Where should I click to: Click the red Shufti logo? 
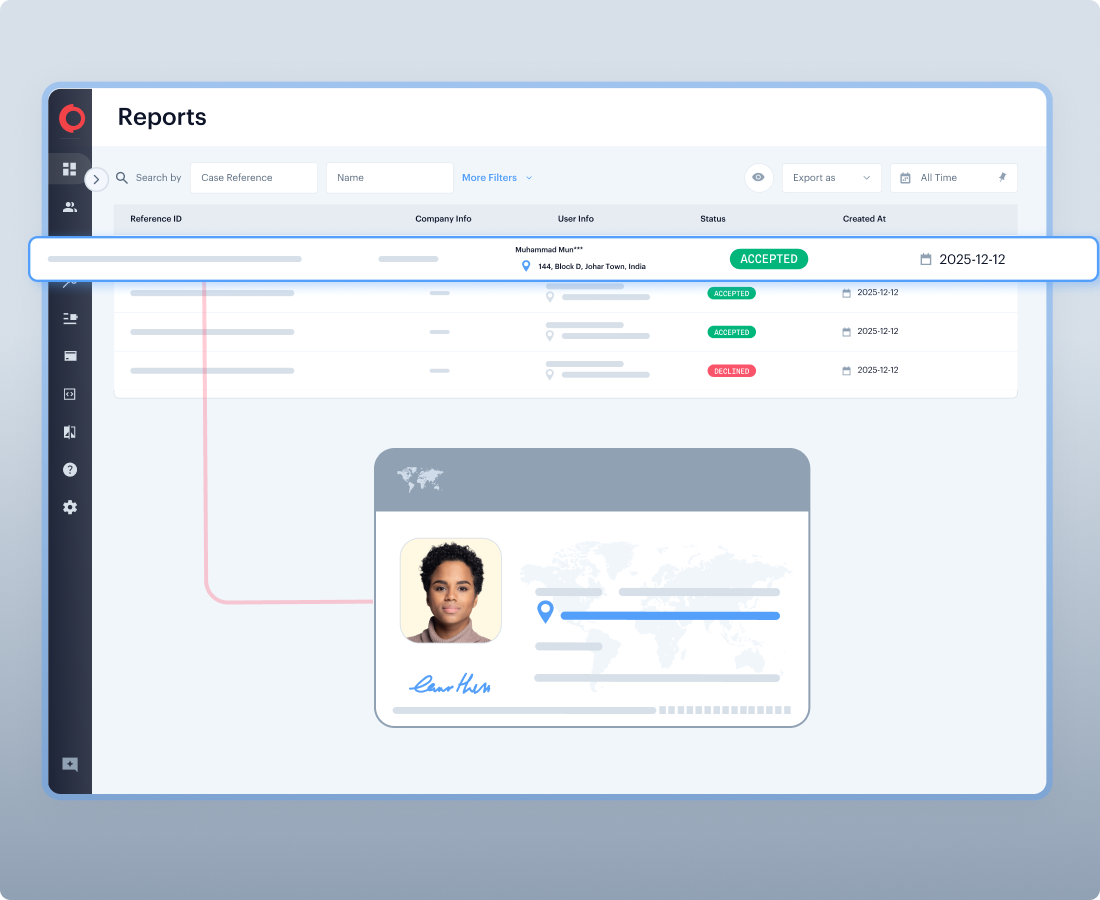(71, 118)
